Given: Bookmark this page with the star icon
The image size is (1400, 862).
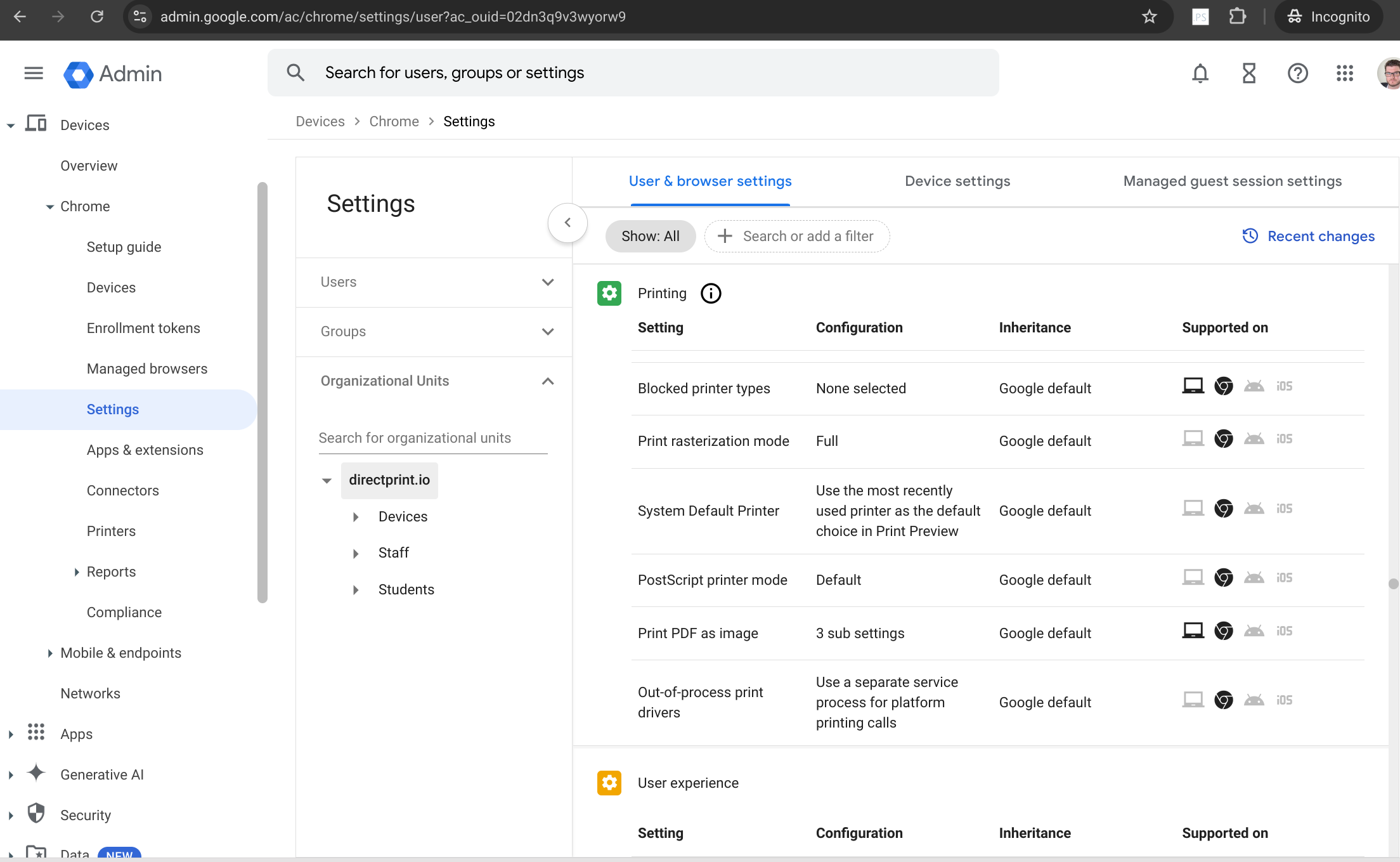Looking at the screenshot, I should pos(1150,16).
